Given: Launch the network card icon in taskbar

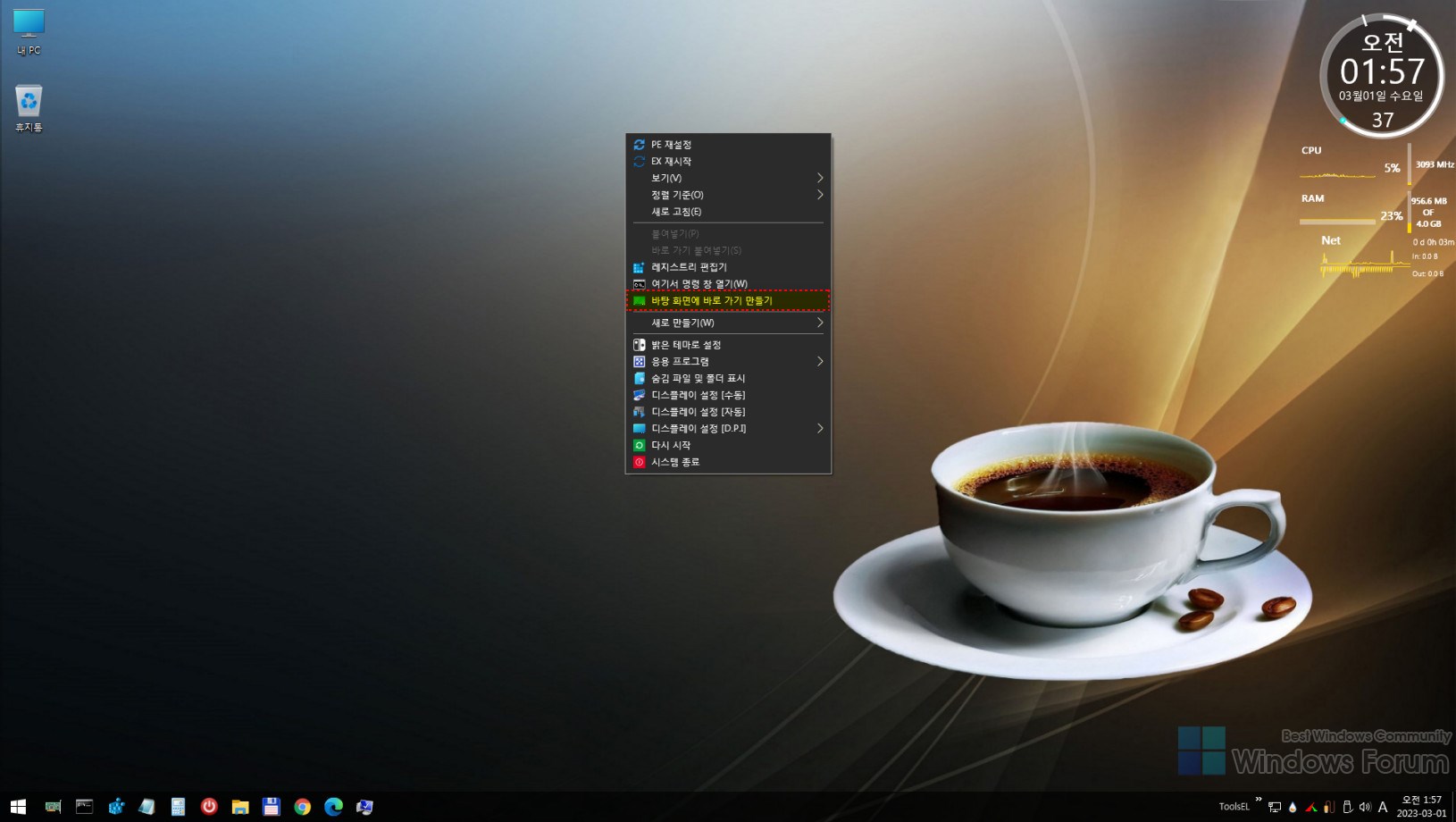Looking at the screenshot, I should pyautogui.click(x=54, y=807).
